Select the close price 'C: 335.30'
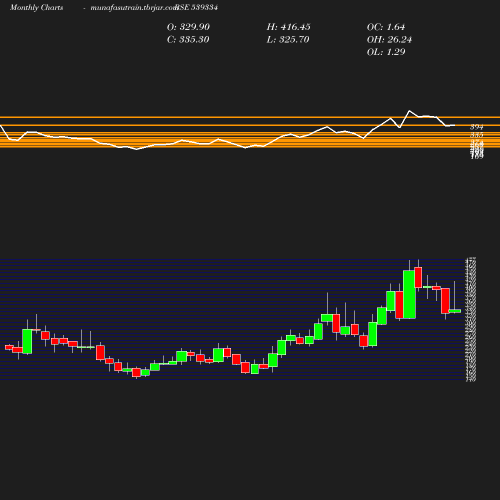 click(188, 39)
